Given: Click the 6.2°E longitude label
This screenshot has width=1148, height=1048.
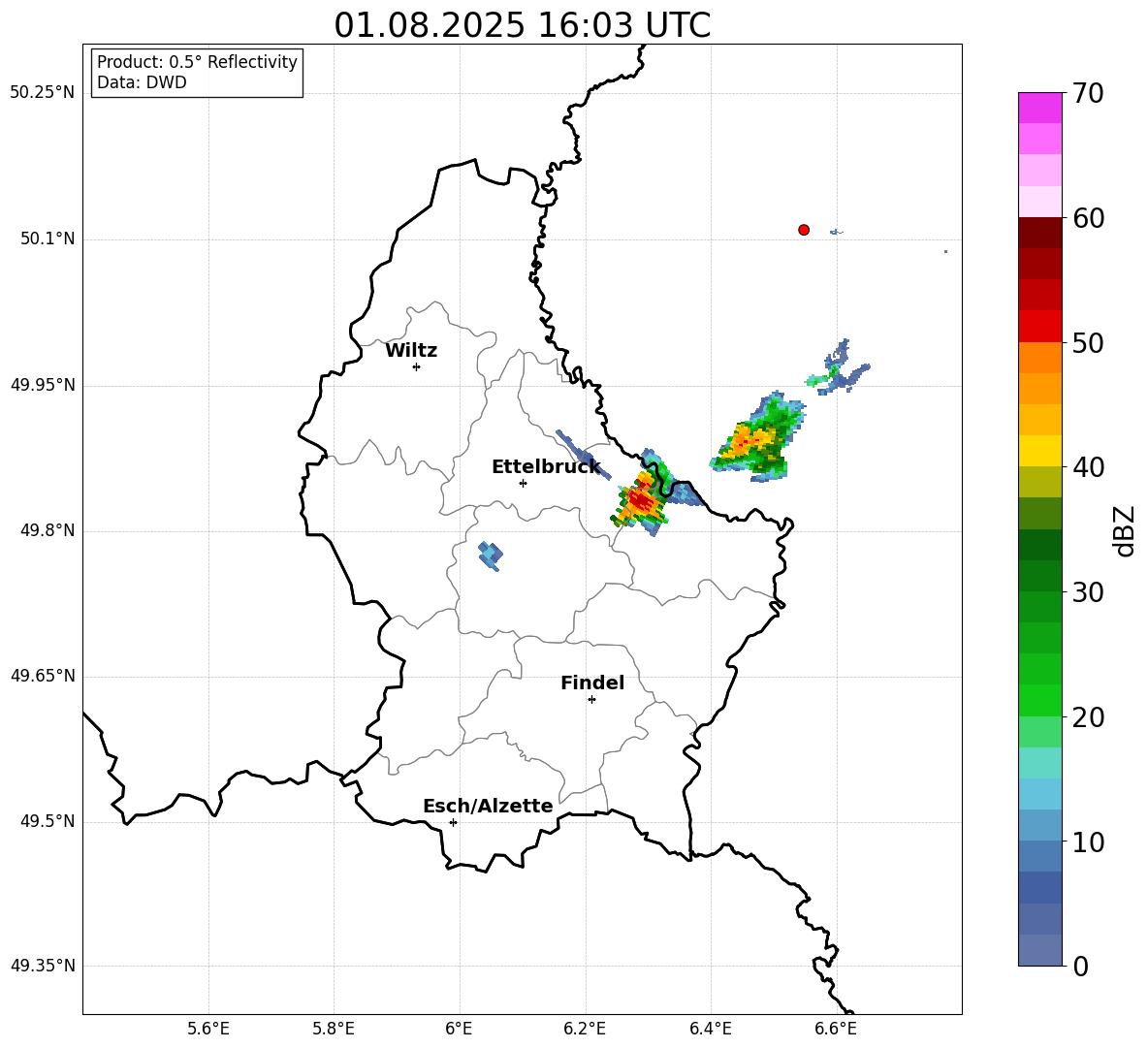Looking at the screenshot, I should pos(585,1029).
